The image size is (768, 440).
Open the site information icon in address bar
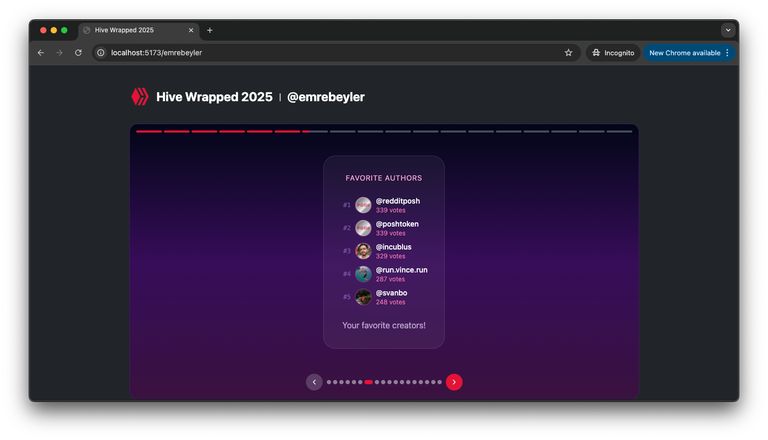[100, 52]
